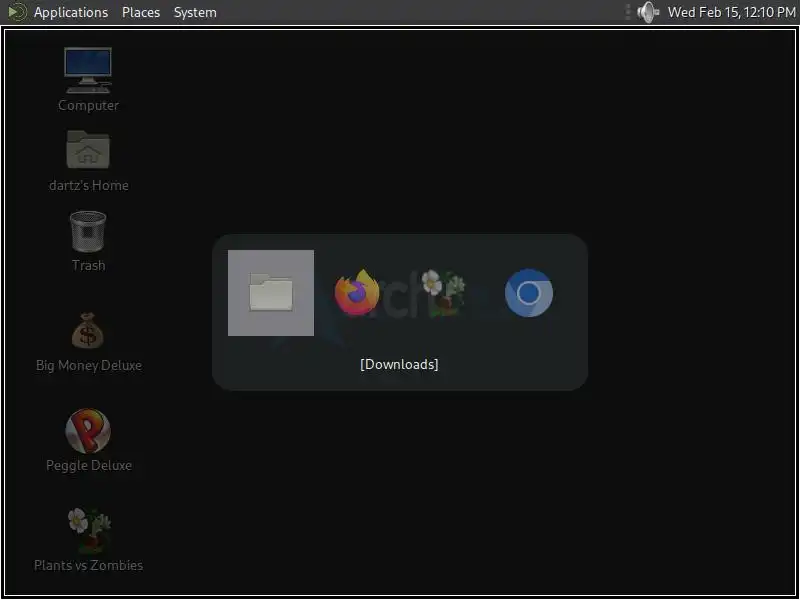Choose Chromium in the window switcher
Viewport: 800px width, 600px height.
529,293
